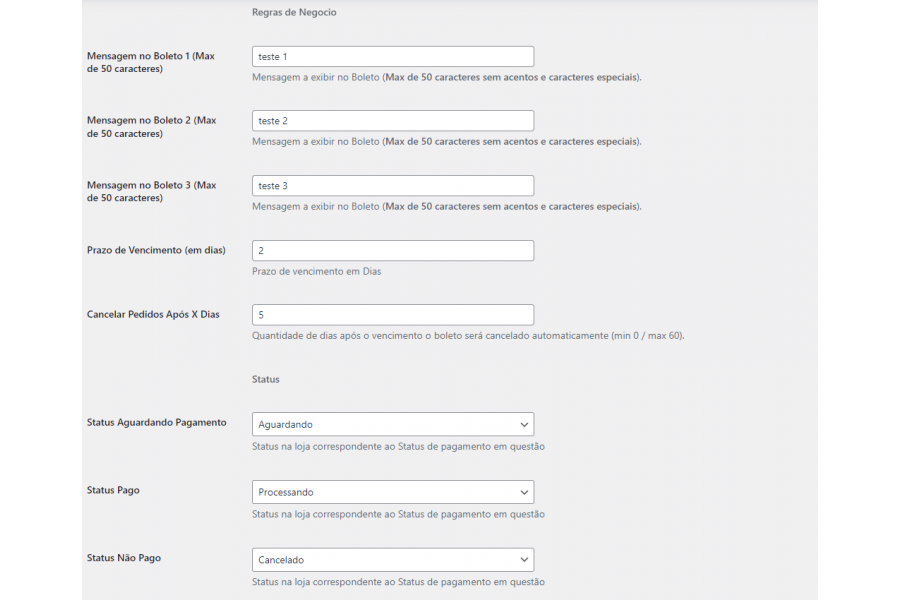This screenshot has width=900, height=600.
Task: Click the 'Cancelar Pedidos Após X Dias' label
Action: 153,315
